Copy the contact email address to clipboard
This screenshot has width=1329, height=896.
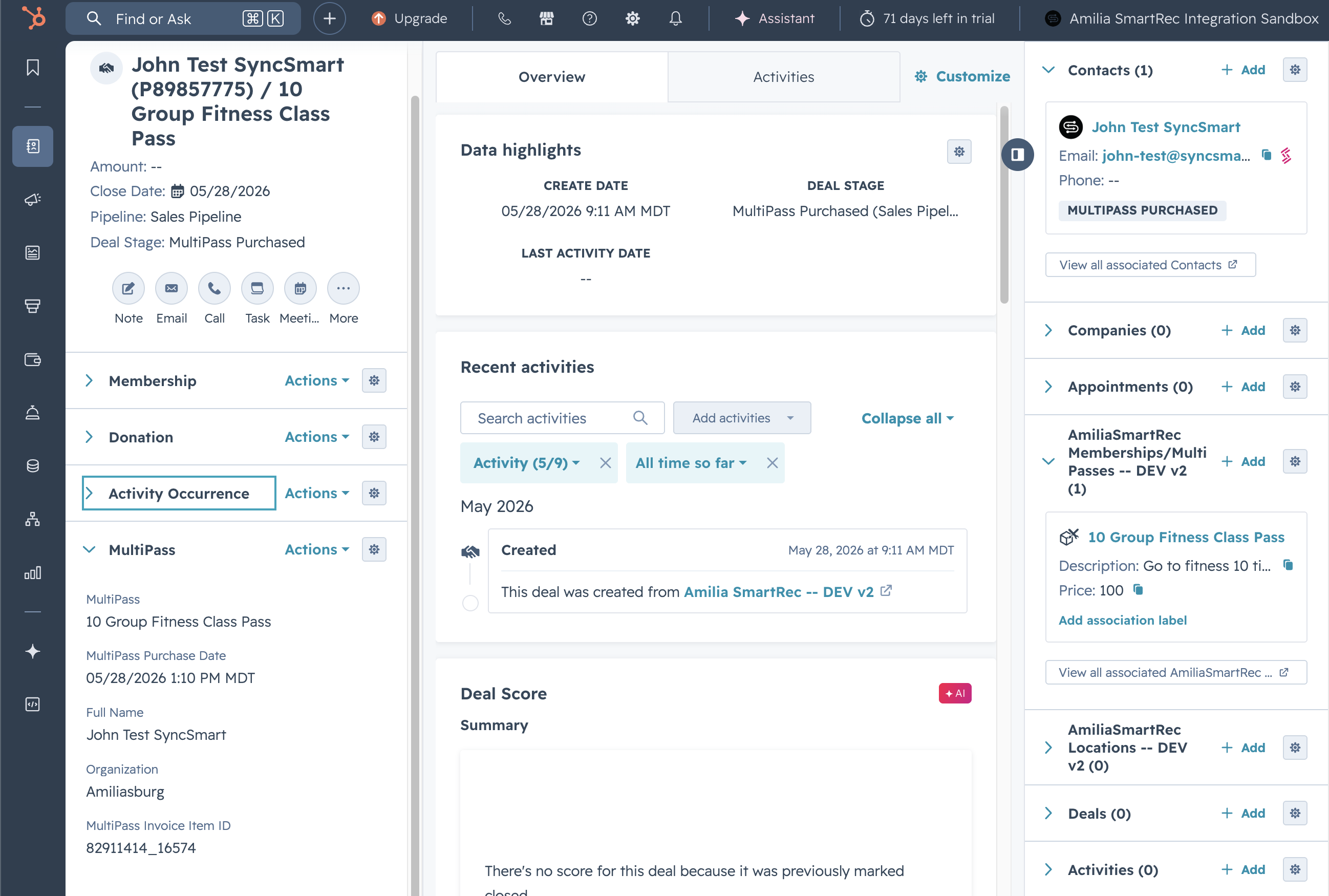[1266, 155]
